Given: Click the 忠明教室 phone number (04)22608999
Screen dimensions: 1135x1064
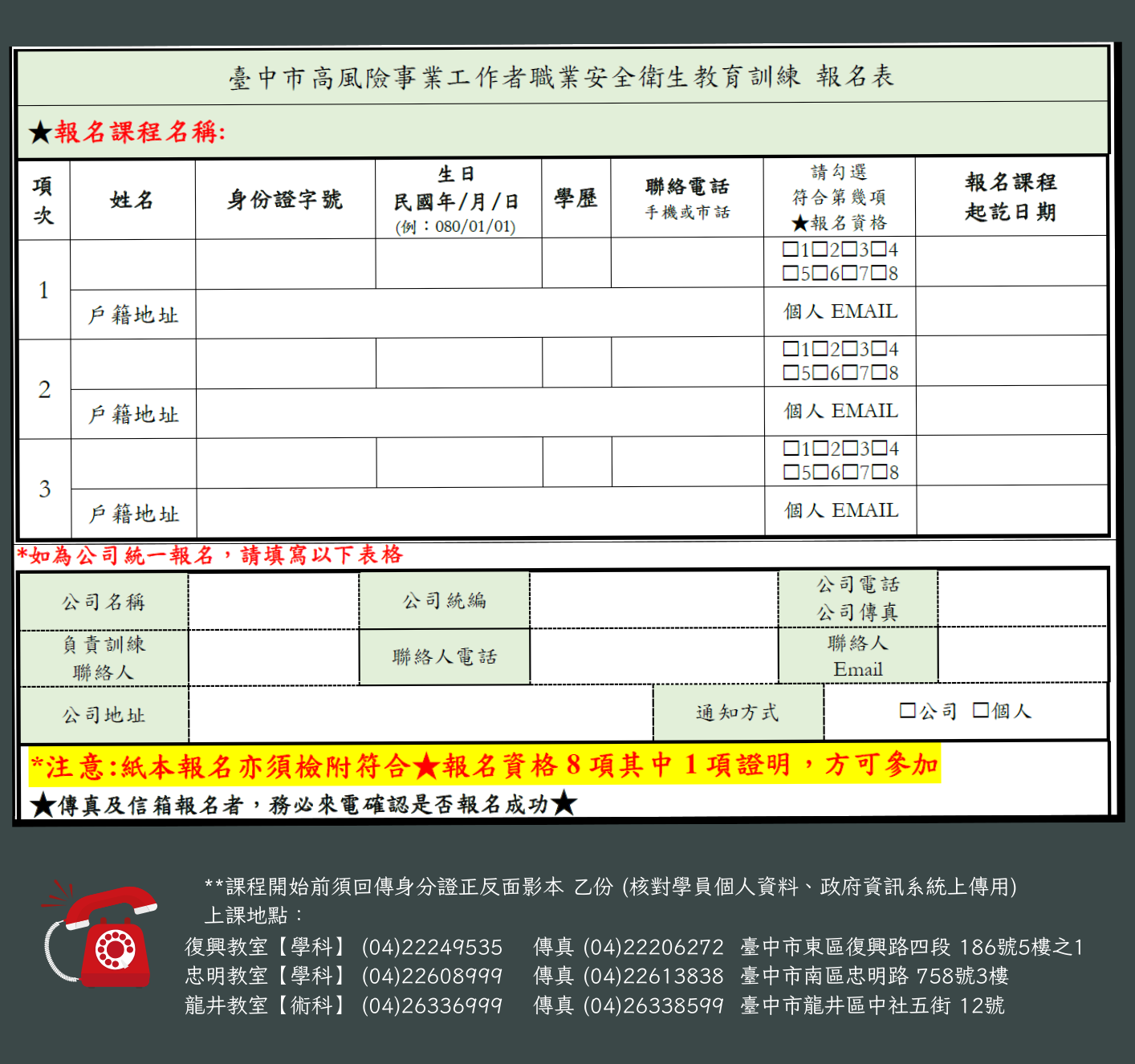Looking at the screenshot, I should point(432,977).
